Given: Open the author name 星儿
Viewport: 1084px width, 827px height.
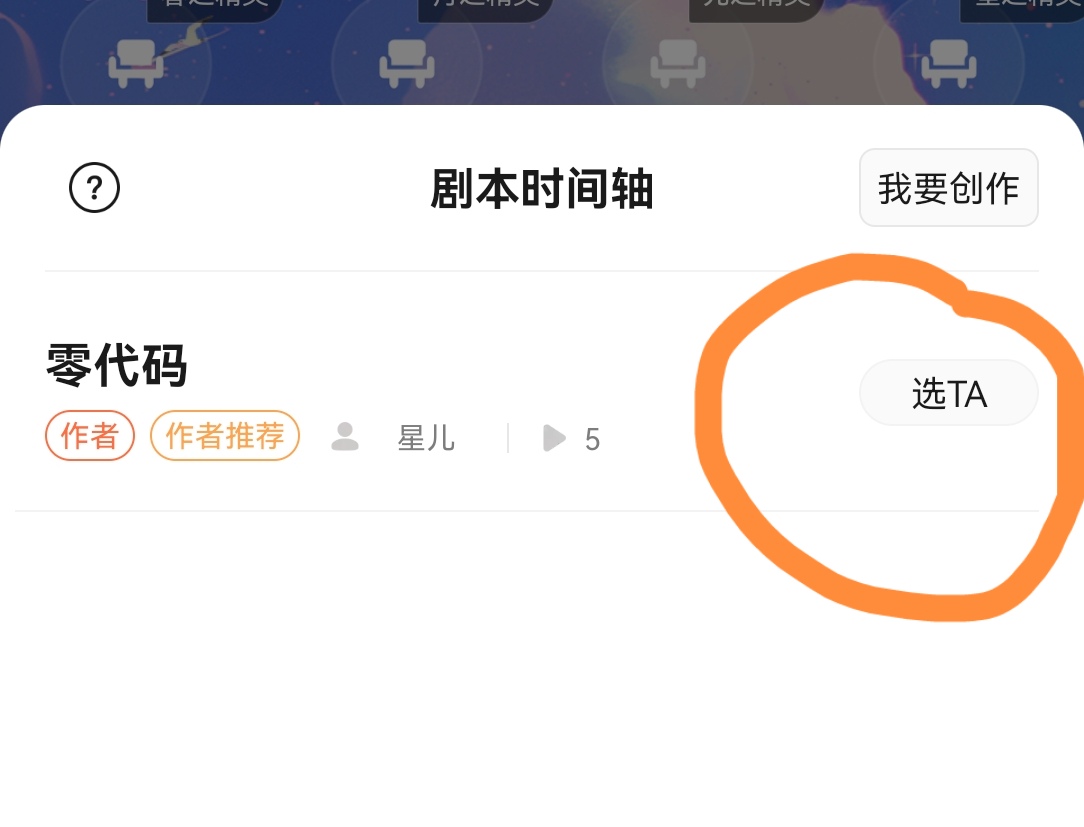Looking at the screenshot, I should click(x=426, y=438).
